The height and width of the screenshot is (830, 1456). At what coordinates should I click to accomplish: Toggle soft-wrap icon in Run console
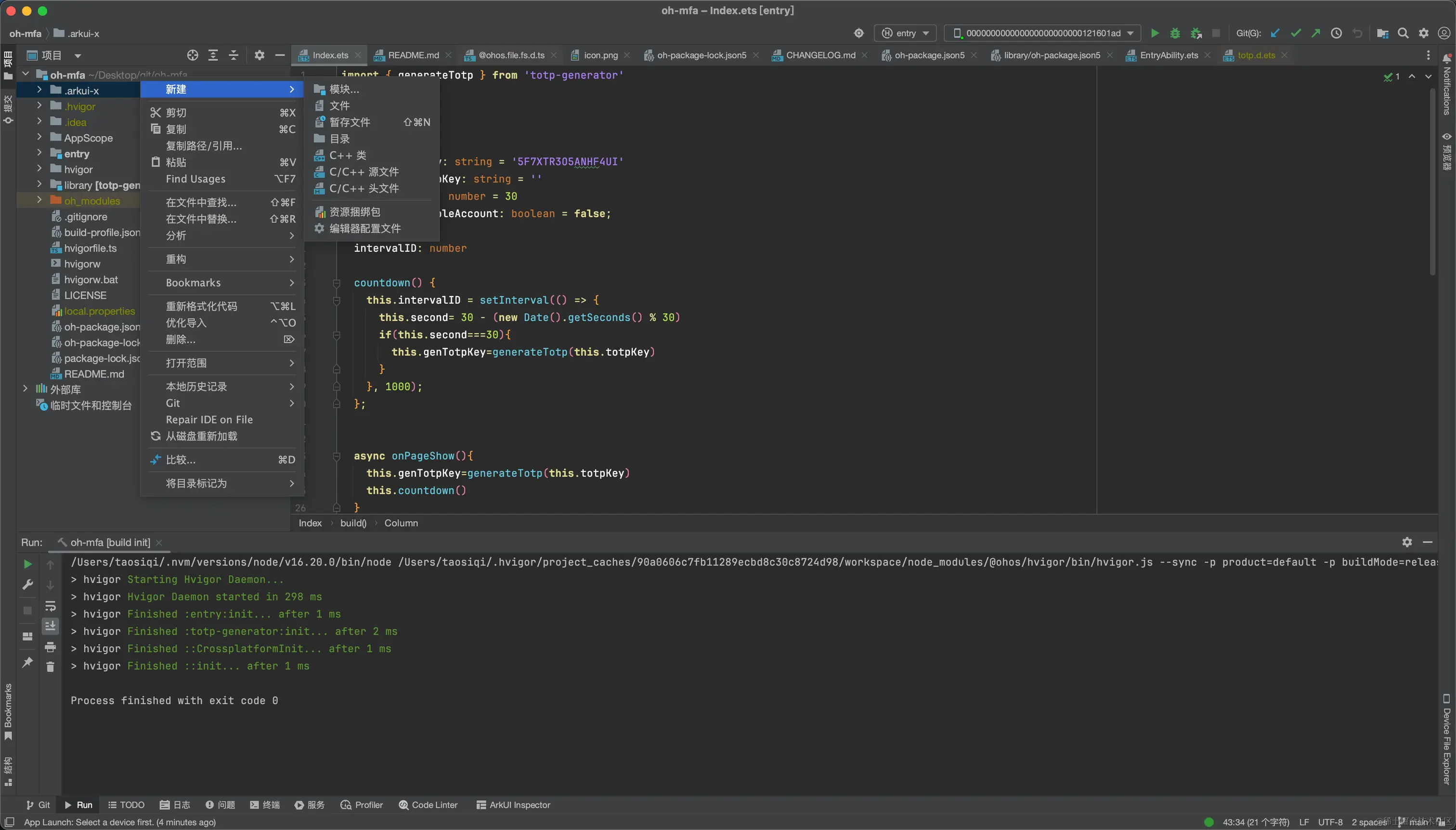[x=50, y=606]
